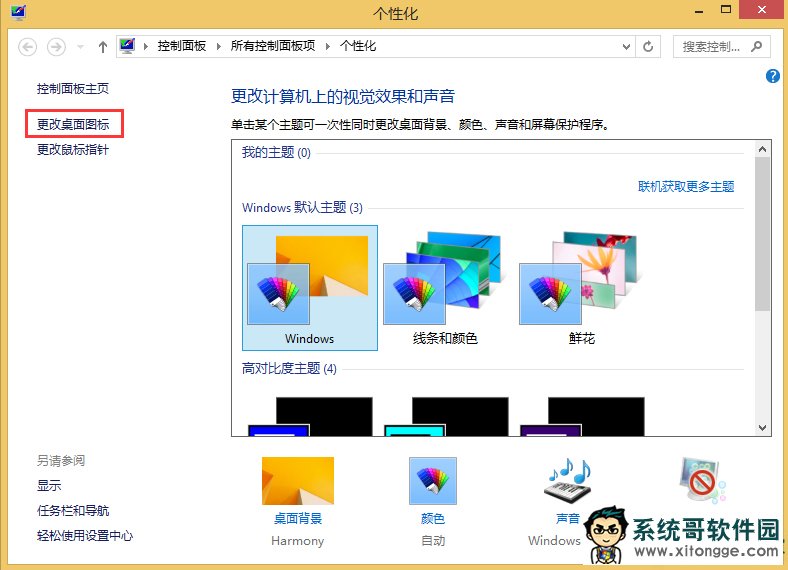Click the theme list scroll down arrow
The width and height of the screenshot is (788, 570).
tap(762, 428)
